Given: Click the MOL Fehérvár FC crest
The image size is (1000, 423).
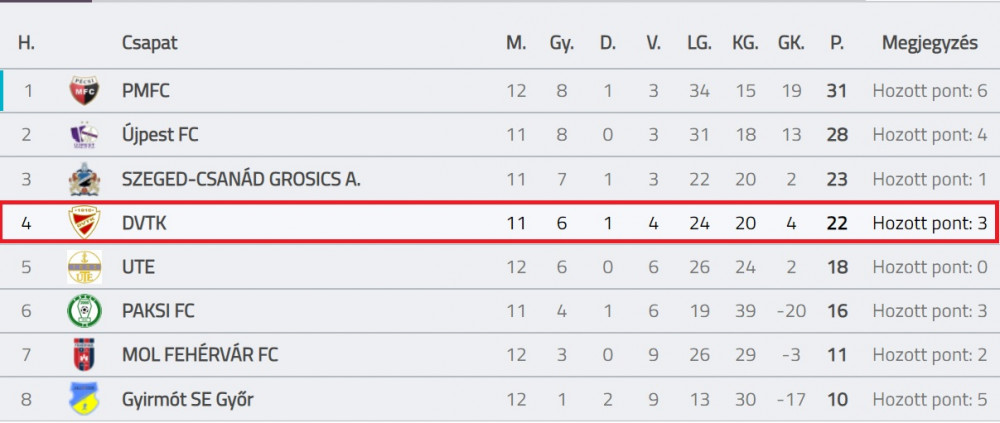Looking at the screenshot, I should [x=84, y=355].
